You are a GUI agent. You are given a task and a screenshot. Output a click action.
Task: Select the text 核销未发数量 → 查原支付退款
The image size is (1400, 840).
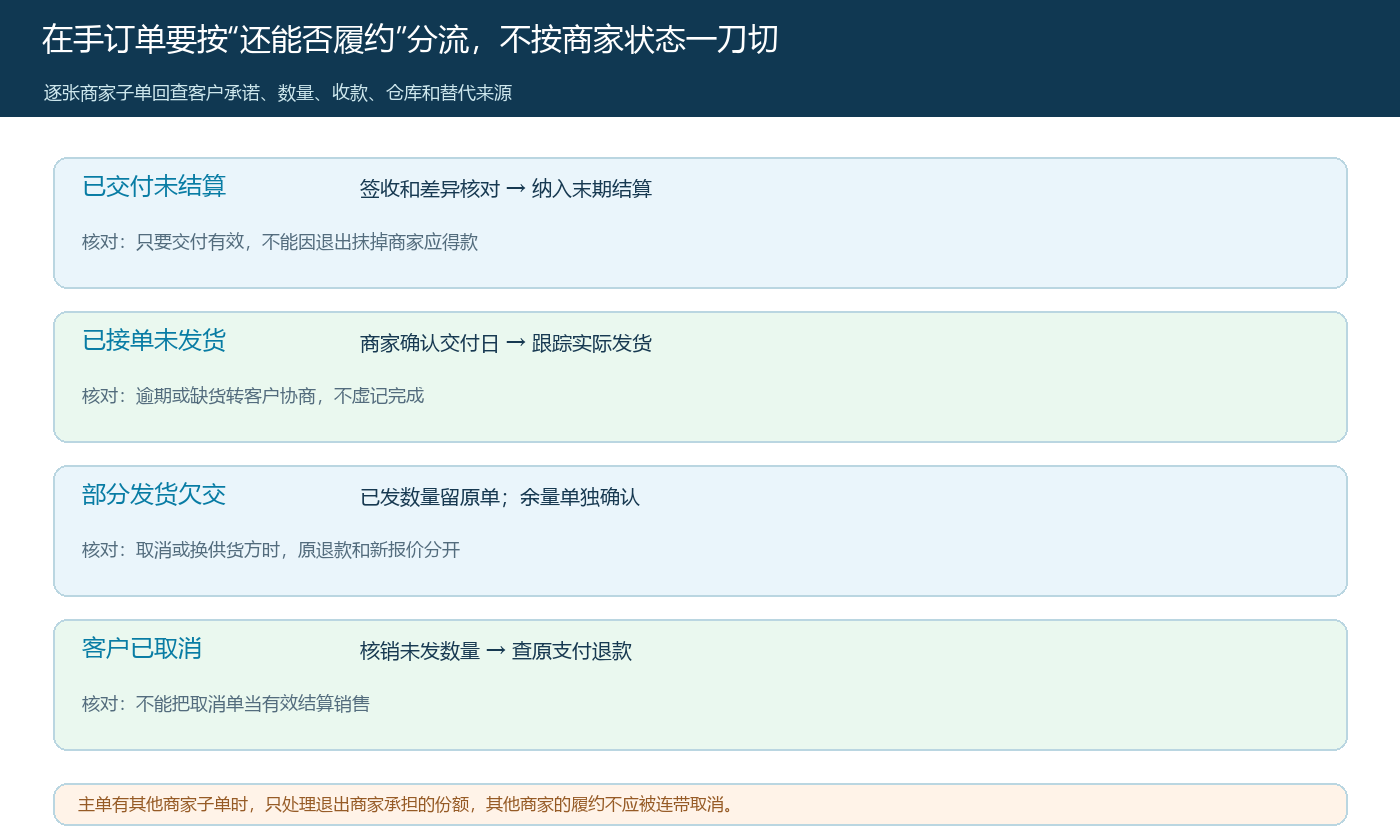[496, 651]
